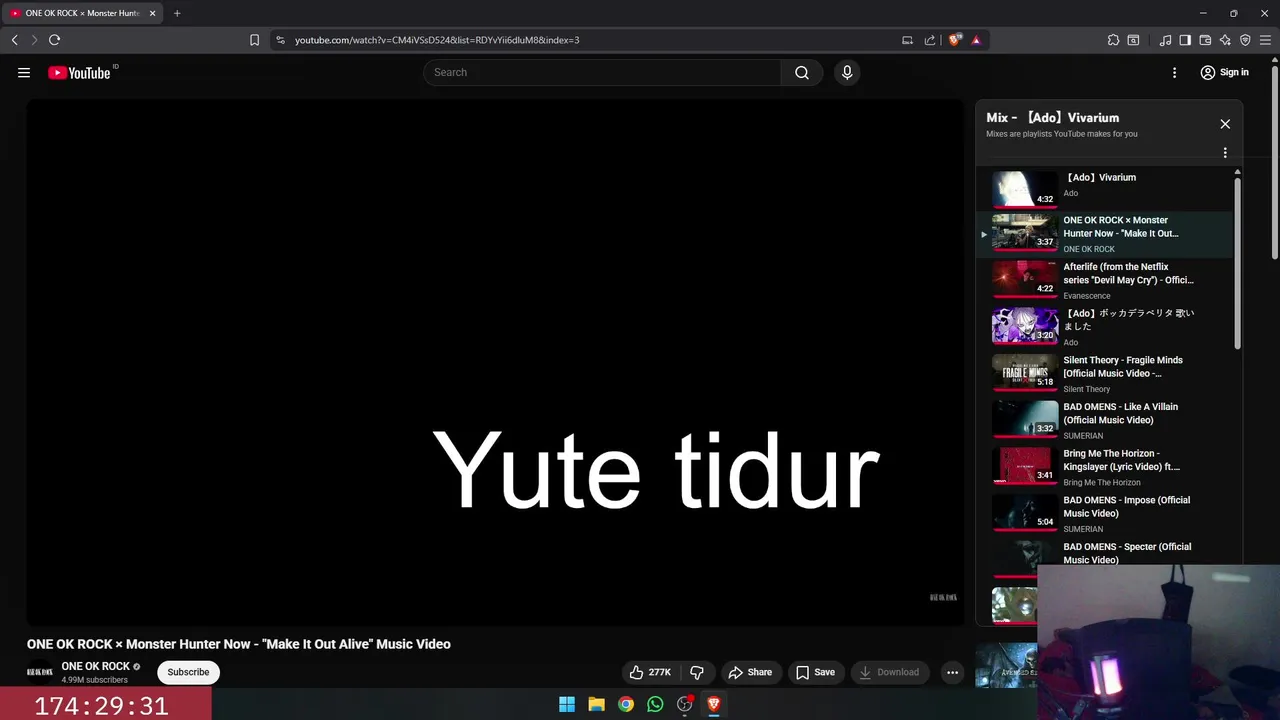This screenshot has height=720, width=1280.
Task: Like the video with 277K thumbs up
Action: [x=649, y=672]
